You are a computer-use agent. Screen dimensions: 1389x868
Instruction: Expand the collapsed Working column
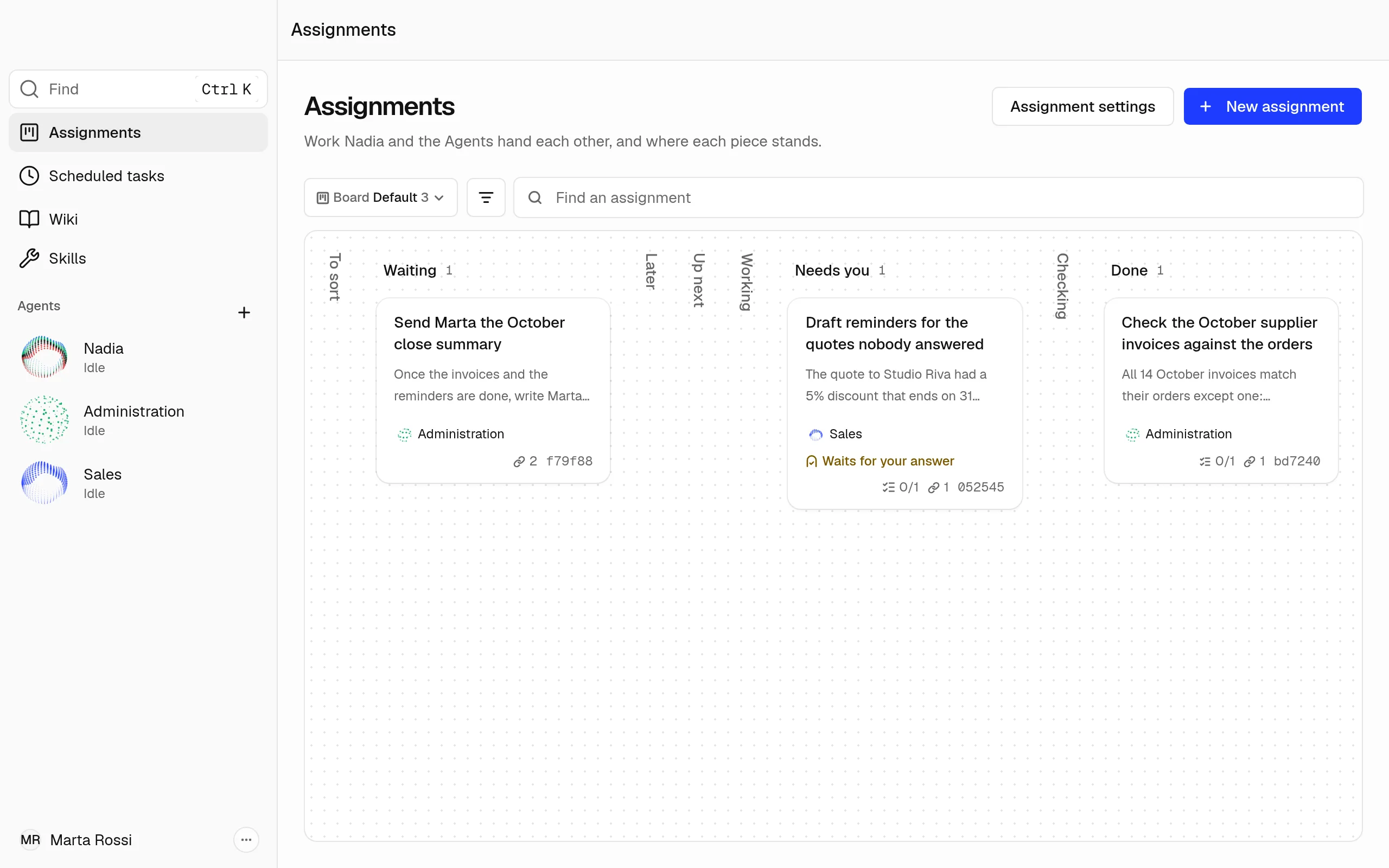[746, 282]
